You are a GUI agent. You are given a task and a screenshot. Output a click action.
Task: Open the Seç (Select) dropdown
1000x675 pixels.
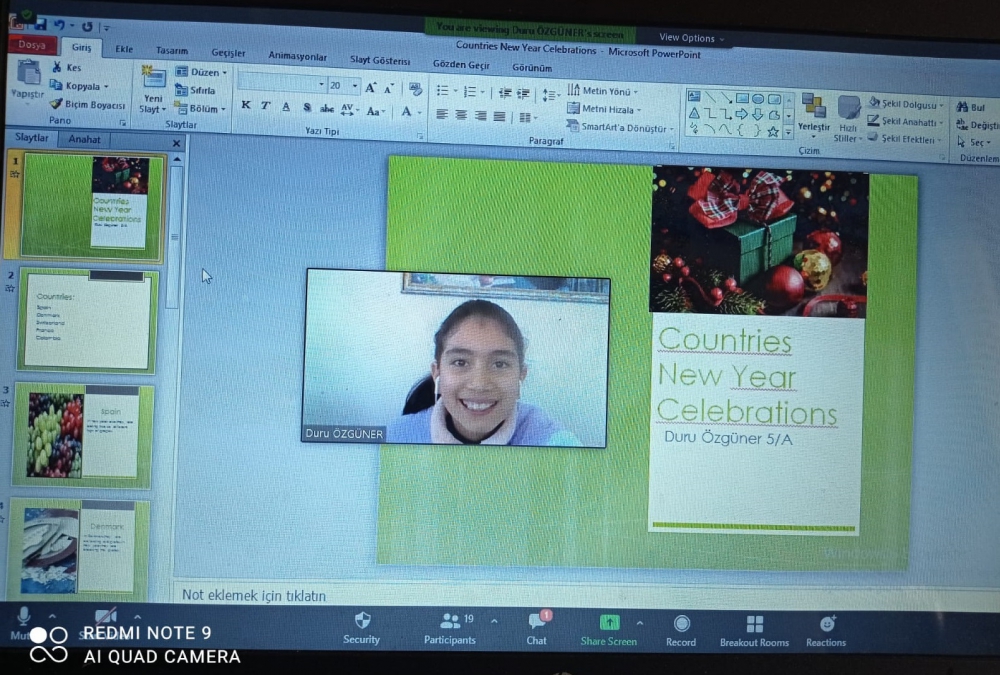pos(974,142)
